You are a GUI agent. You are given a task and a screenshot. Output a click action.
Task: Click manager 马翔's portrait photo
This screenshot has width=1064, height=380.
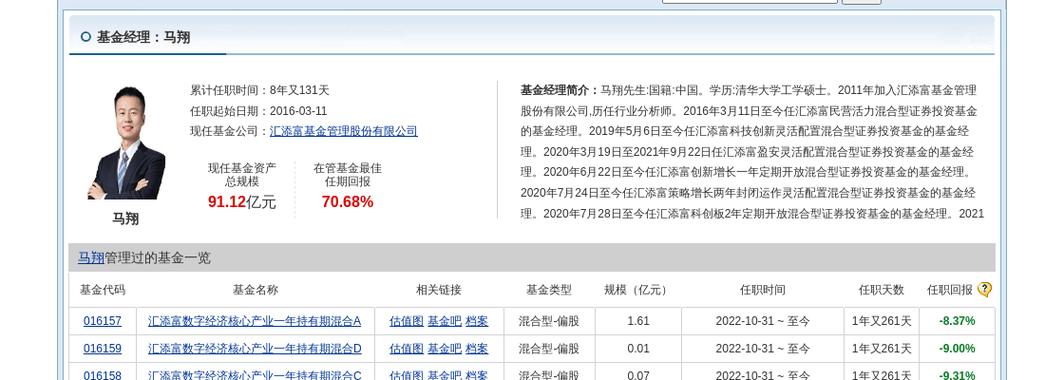point(126,142)
